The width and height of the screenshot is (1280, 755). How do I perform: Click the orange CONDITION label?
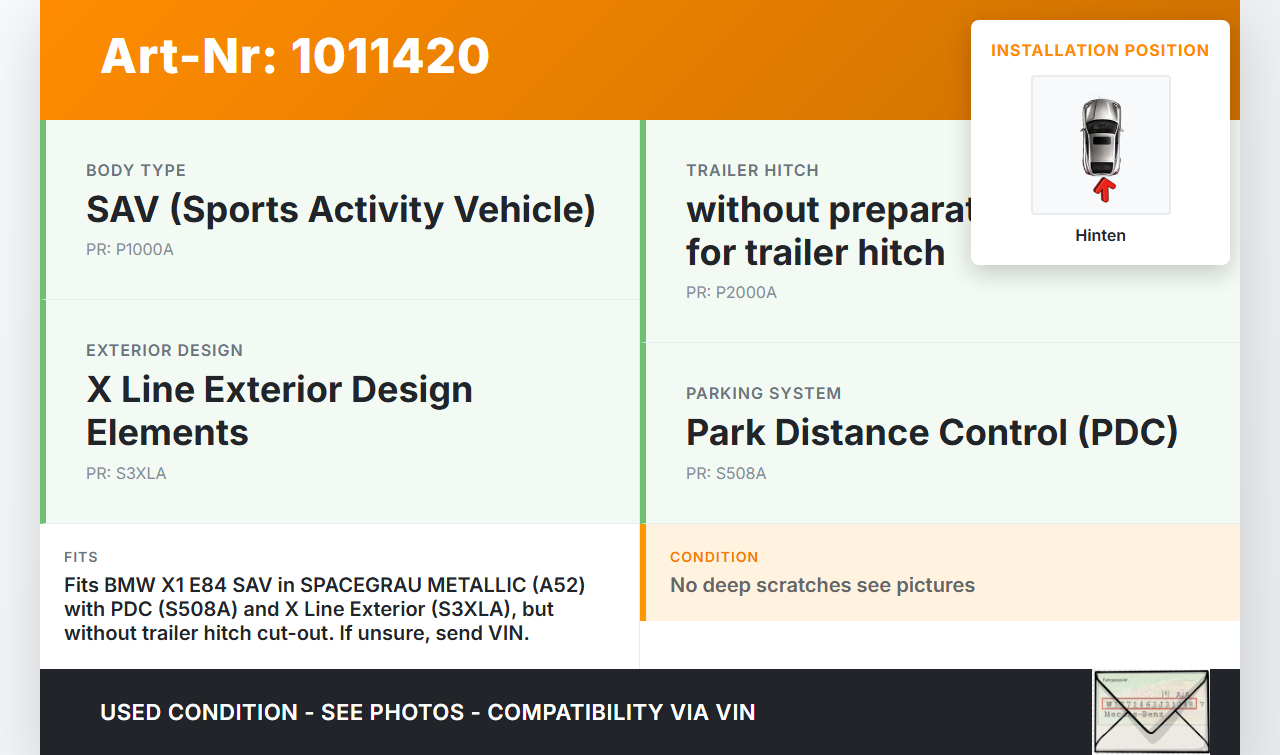pyautogui.click(x=714, y=557)
